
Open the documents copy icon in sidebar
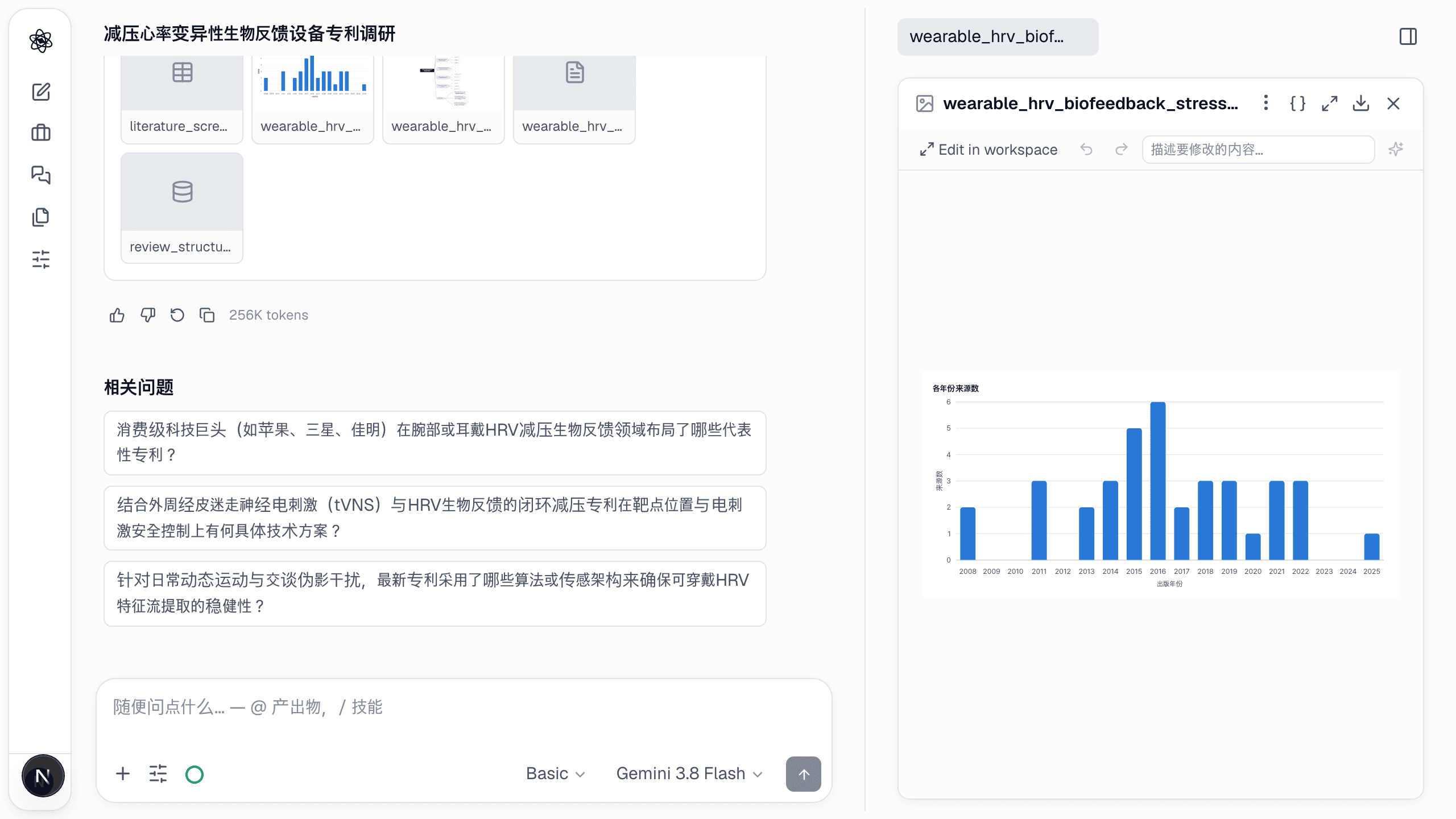pyautogui.click(x=41, y=217)
